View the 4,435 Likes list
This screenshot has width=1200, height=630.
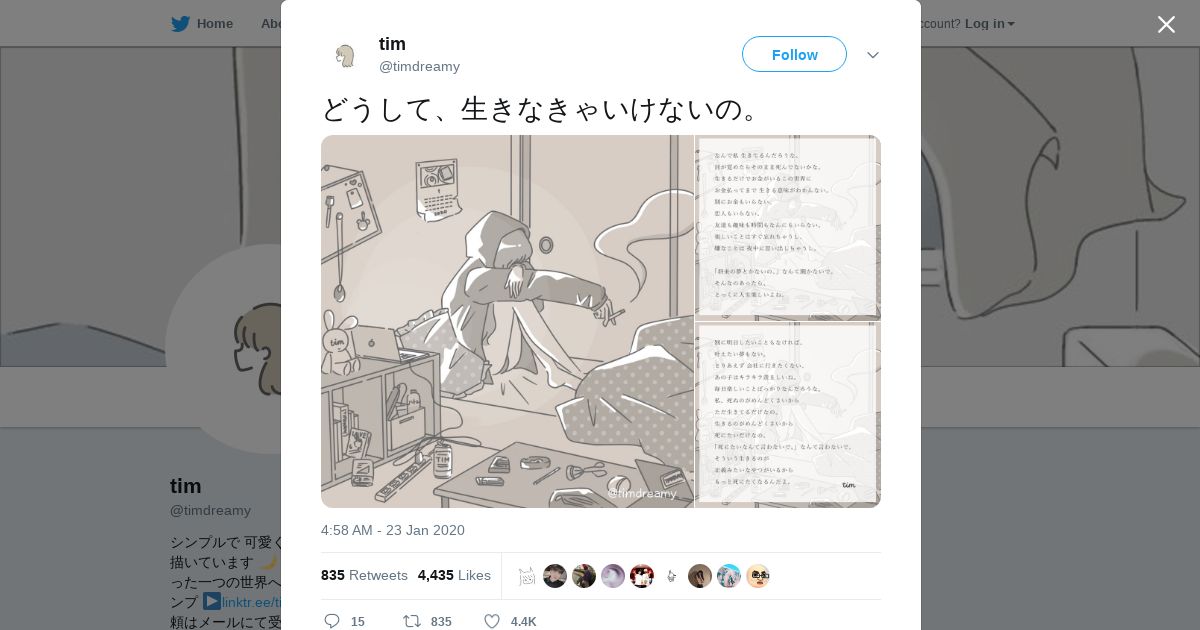[x=454, y=575]
